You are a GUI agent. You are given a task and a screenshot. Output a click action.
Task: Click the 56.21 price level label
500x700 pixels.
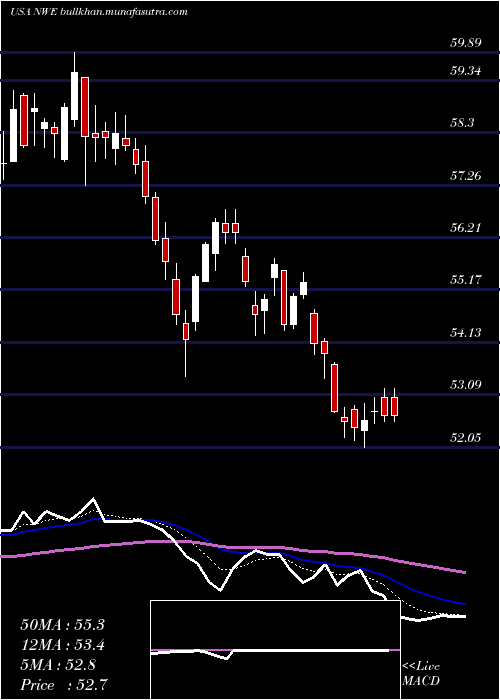(466, 228)
